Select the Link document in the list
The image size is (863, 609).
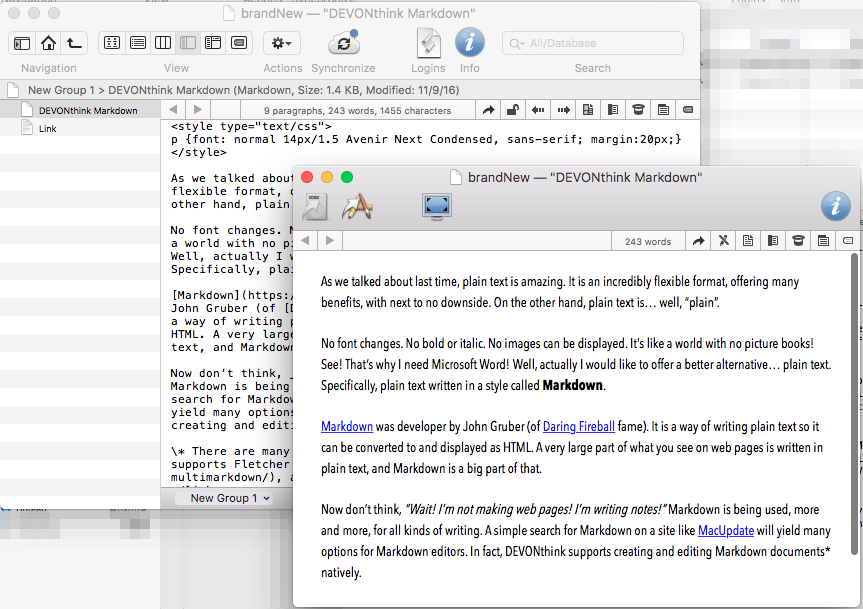80,128
